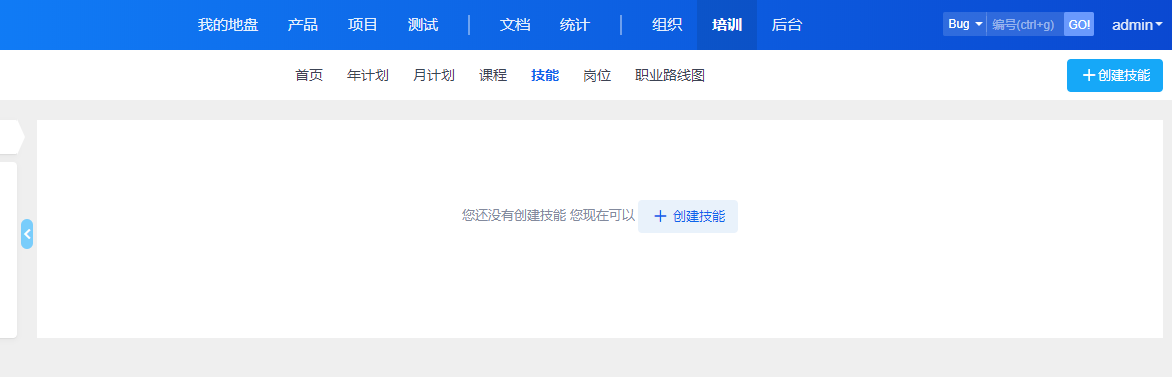Open the 文档 section
1172x377 pixels.
[515, 25]
